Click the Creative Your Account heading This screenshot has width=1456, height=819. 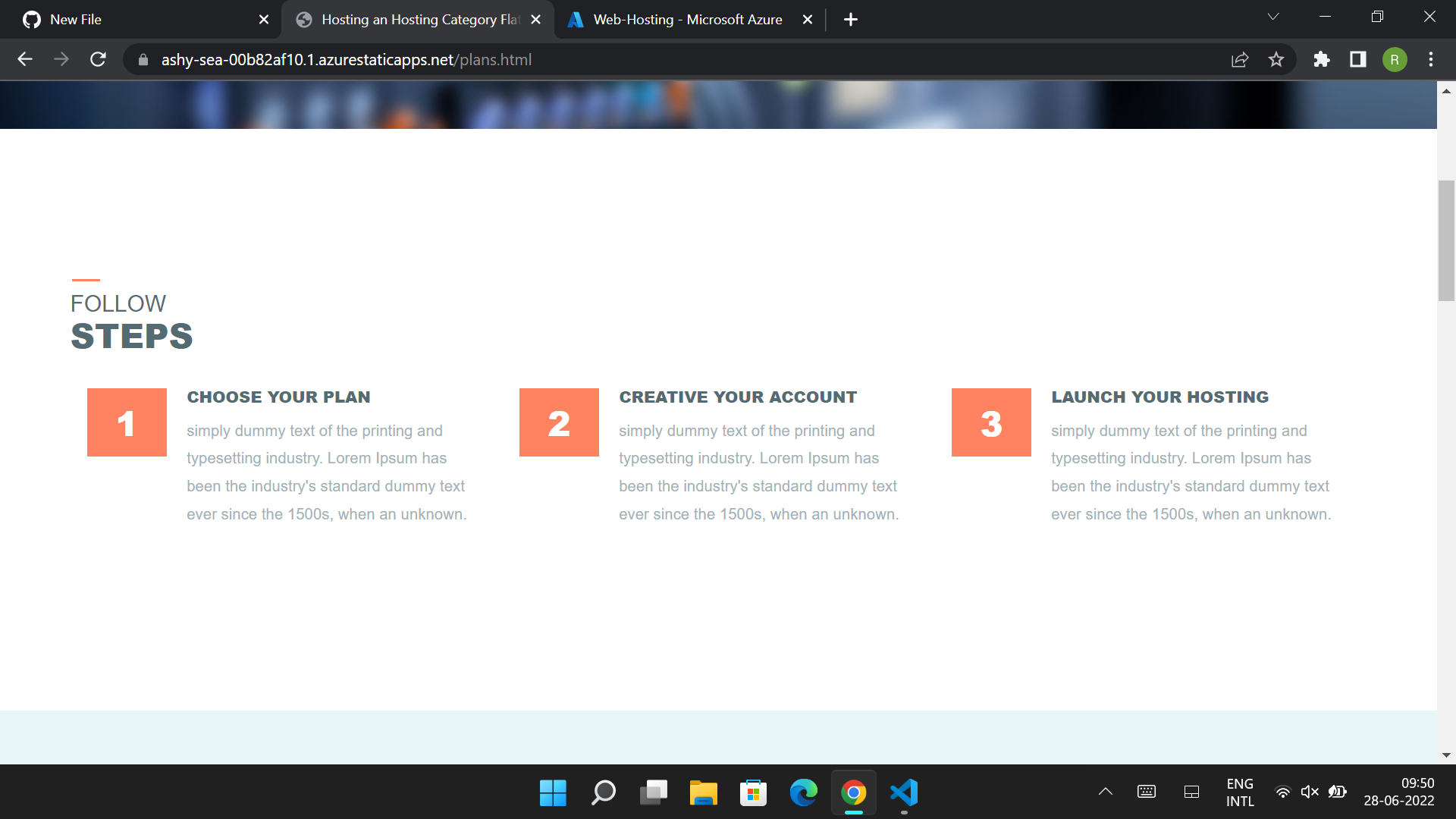tap(738, 397)
